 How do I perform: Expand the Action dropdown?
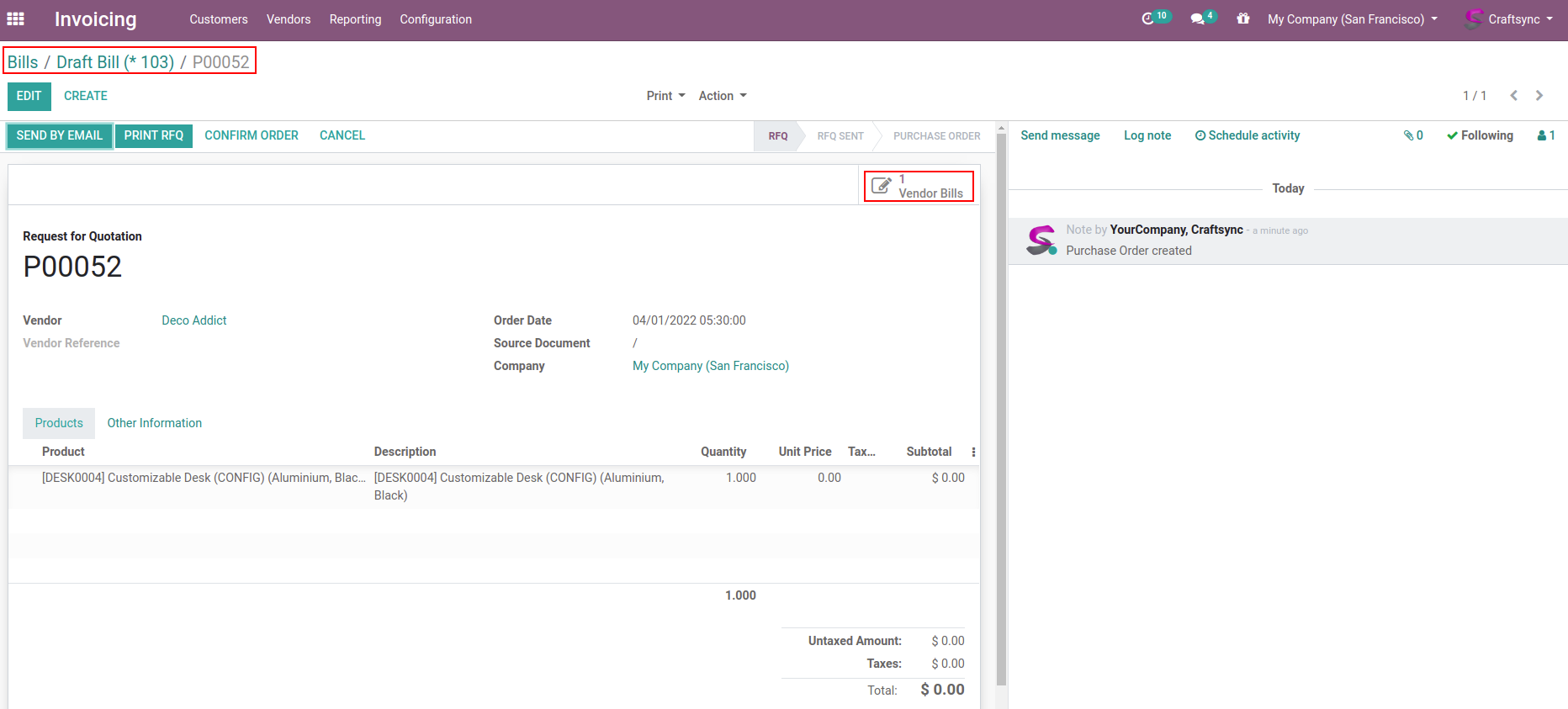(x=722, y=96)
